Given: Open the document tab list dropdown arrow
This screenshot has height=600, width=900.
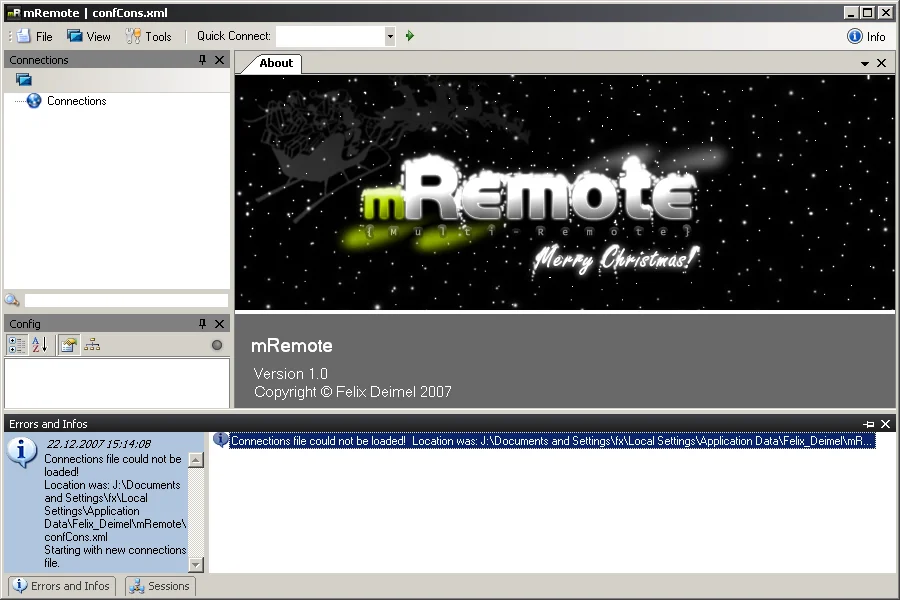Looking at the screenshot, I should click(x=864, y=64).
